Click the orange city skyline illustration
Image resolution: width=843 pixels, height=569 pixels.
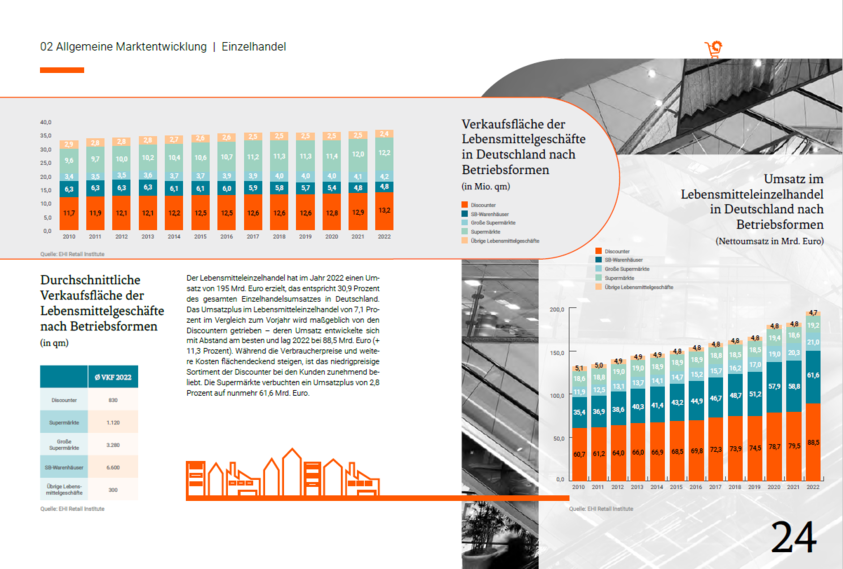click(283, 472)
